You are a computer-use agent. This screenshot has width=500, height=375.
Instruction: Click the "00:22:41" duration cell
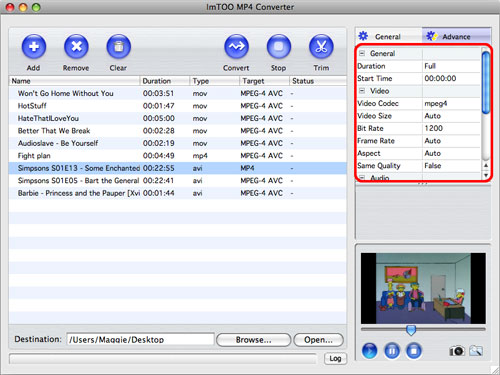click(x=159, y=181)
